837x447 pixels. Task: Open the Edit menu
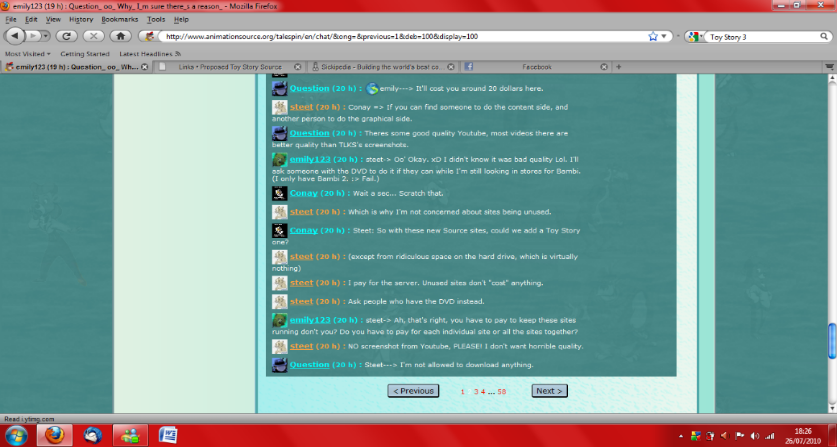tap(31, 19)
